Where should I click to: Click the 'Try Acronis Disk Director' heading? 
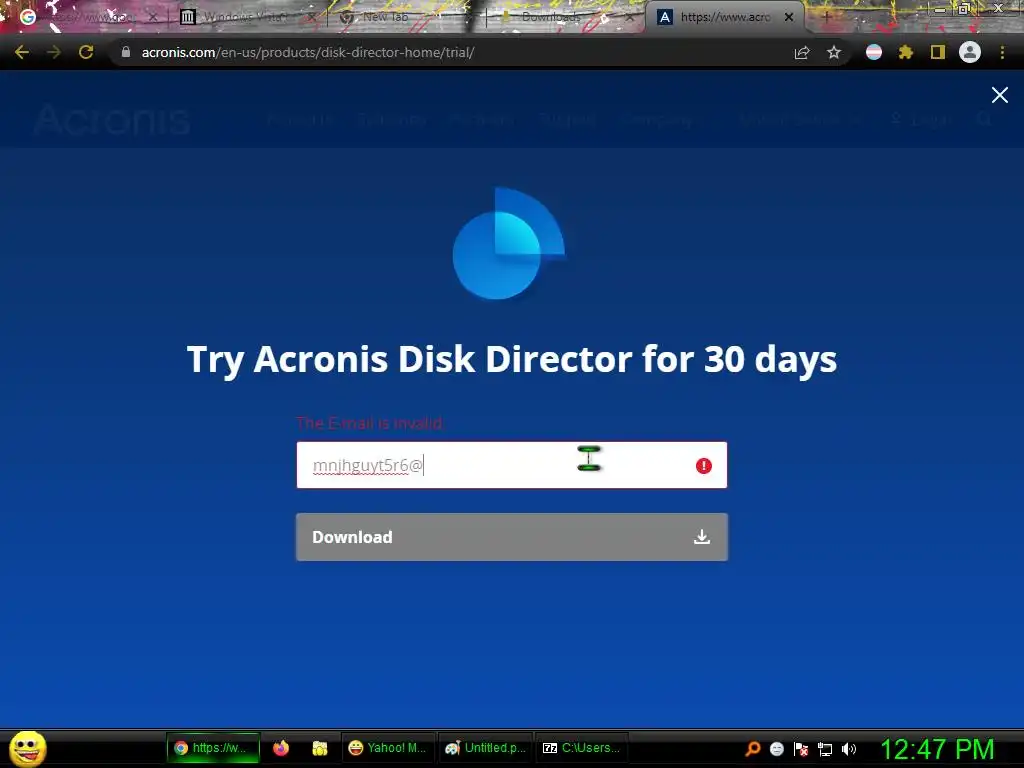[511, 359]
